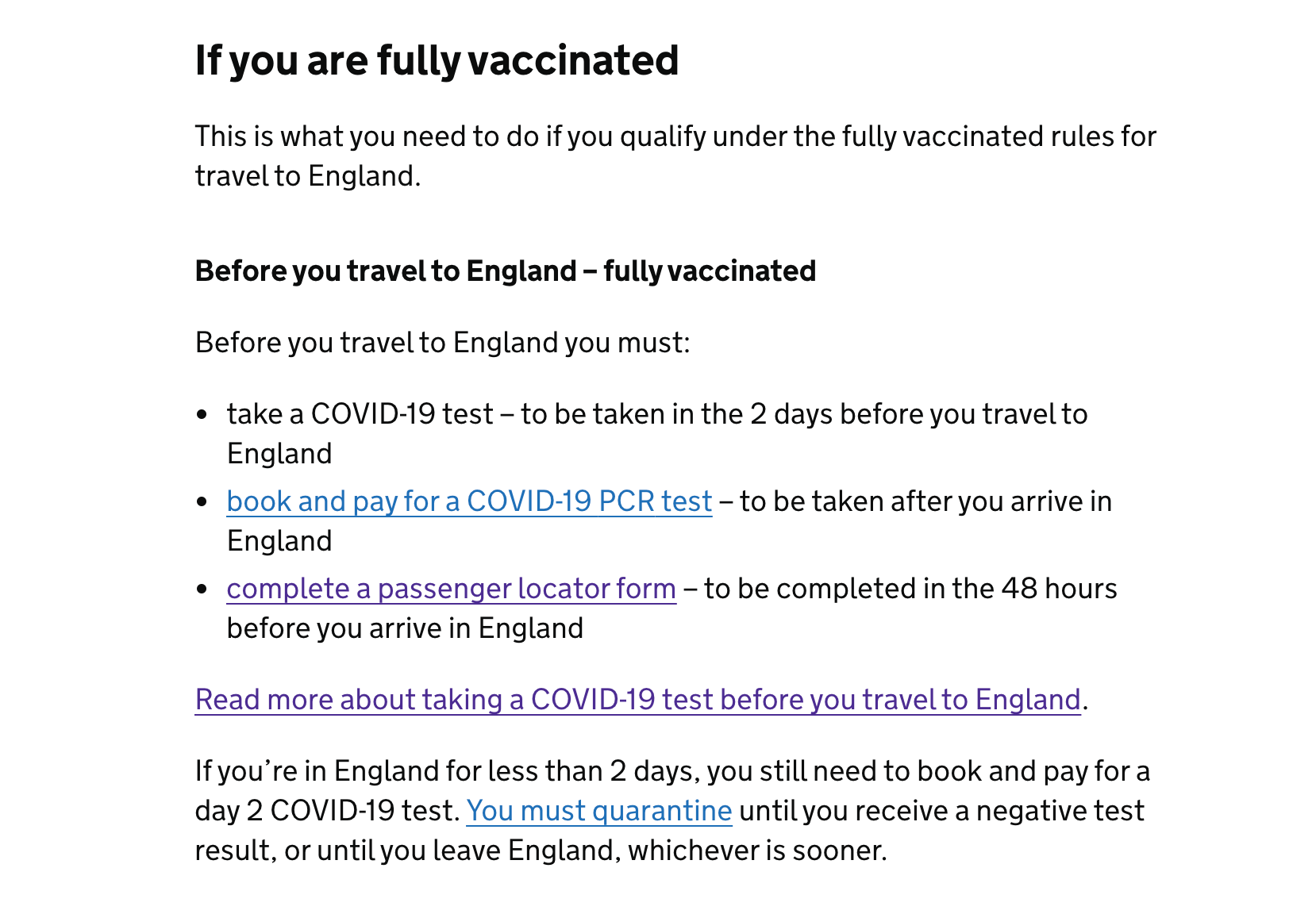Click the bullet dot beside take a COVID-19 test
The width and height of the screenshot is (1316, 914).
pyautogui.click(x=202, y=414)
